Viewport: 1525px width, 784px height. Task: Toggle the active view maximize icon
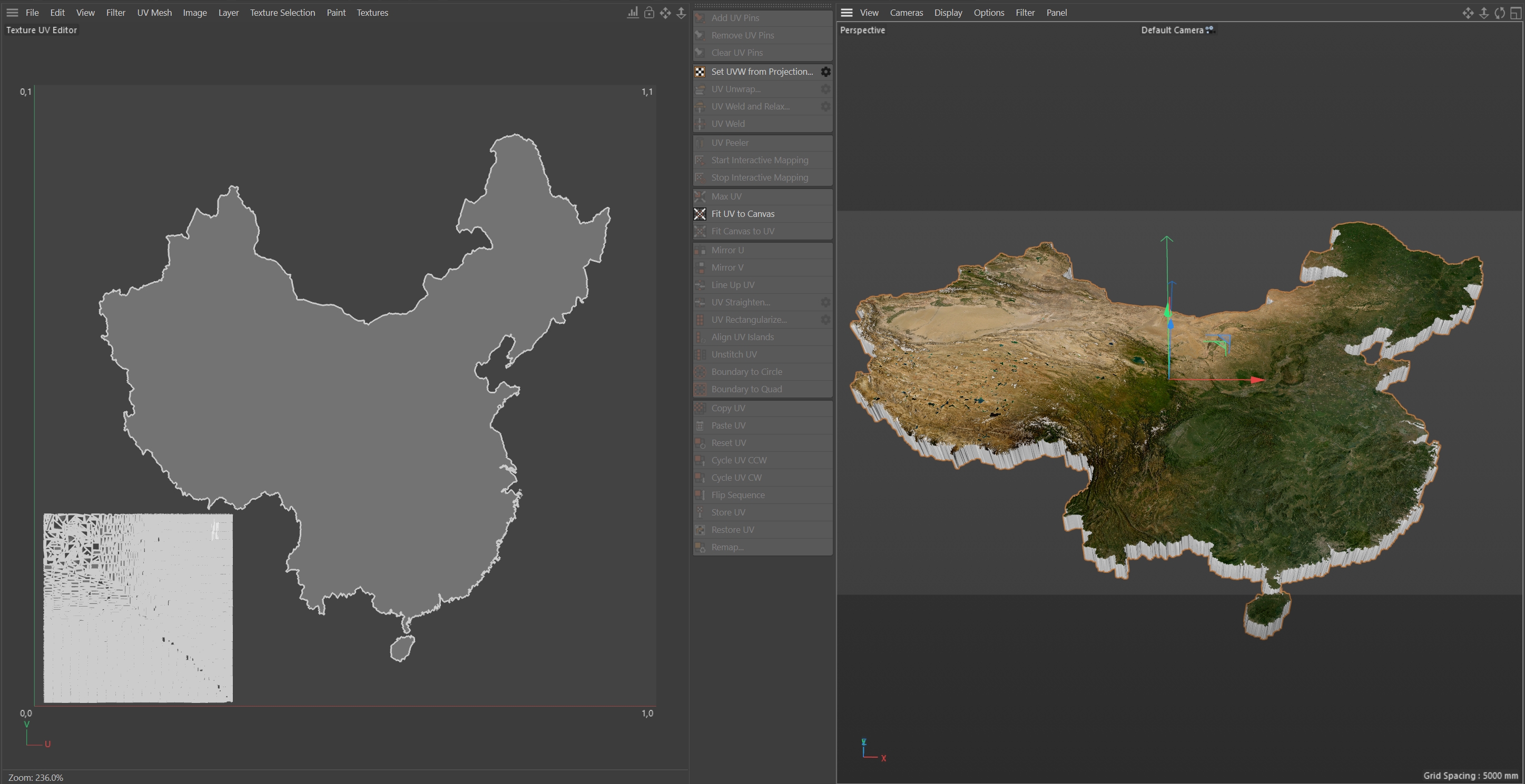point(1516,13)
